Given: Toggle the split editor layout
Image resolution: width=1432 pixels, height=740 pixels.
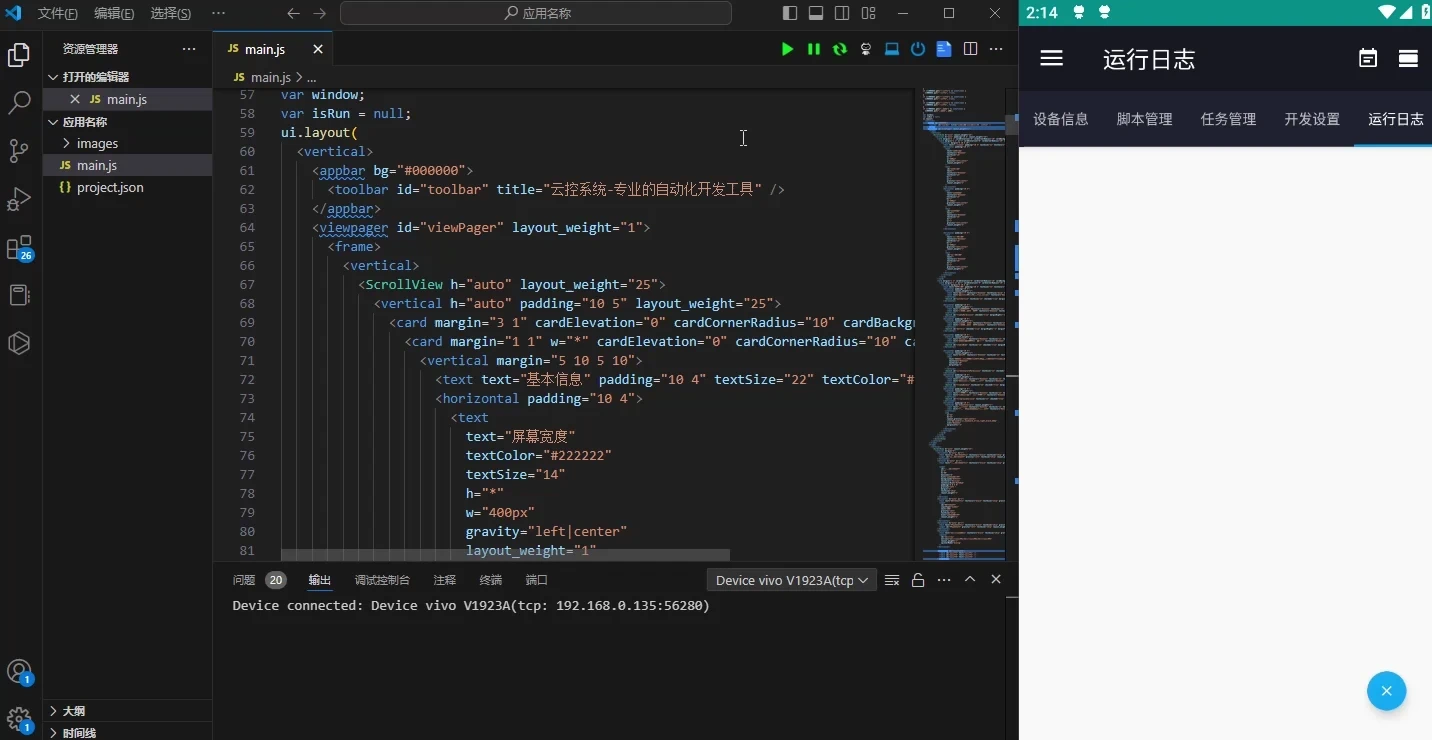Looking at the screenshot, I should [971, 49].
